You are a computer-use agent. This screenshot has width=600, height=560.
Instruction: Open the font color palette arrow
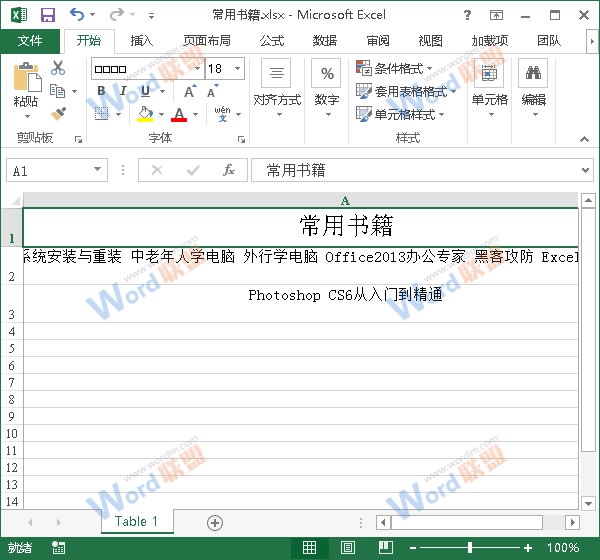pos(196,114)
